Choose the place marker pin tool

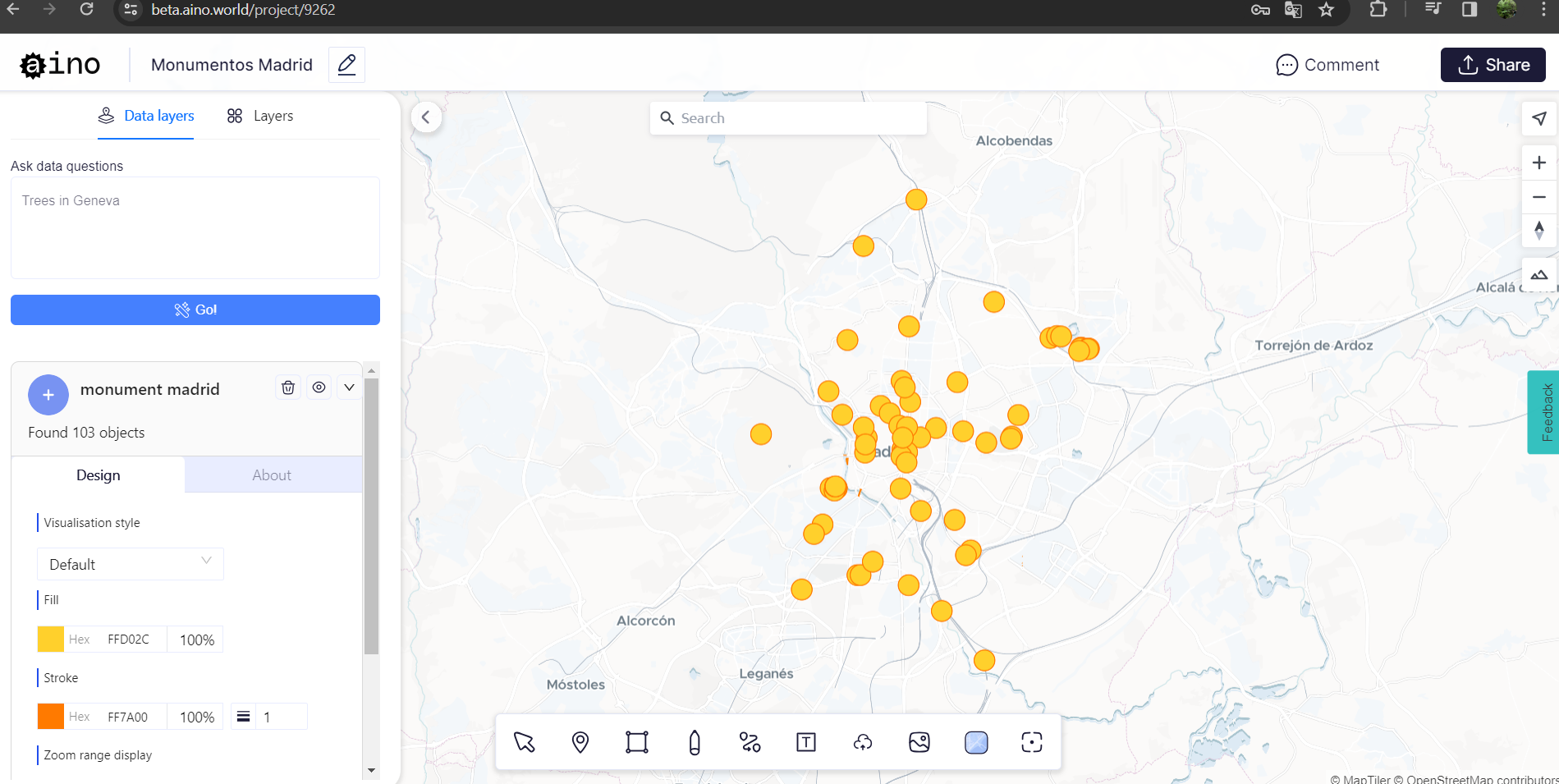[x=580, y=742]
